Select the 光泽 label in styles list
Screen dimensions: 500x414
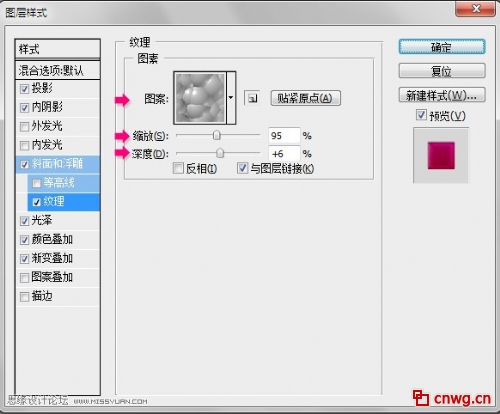pyautogui.click(x=42, y=220)
